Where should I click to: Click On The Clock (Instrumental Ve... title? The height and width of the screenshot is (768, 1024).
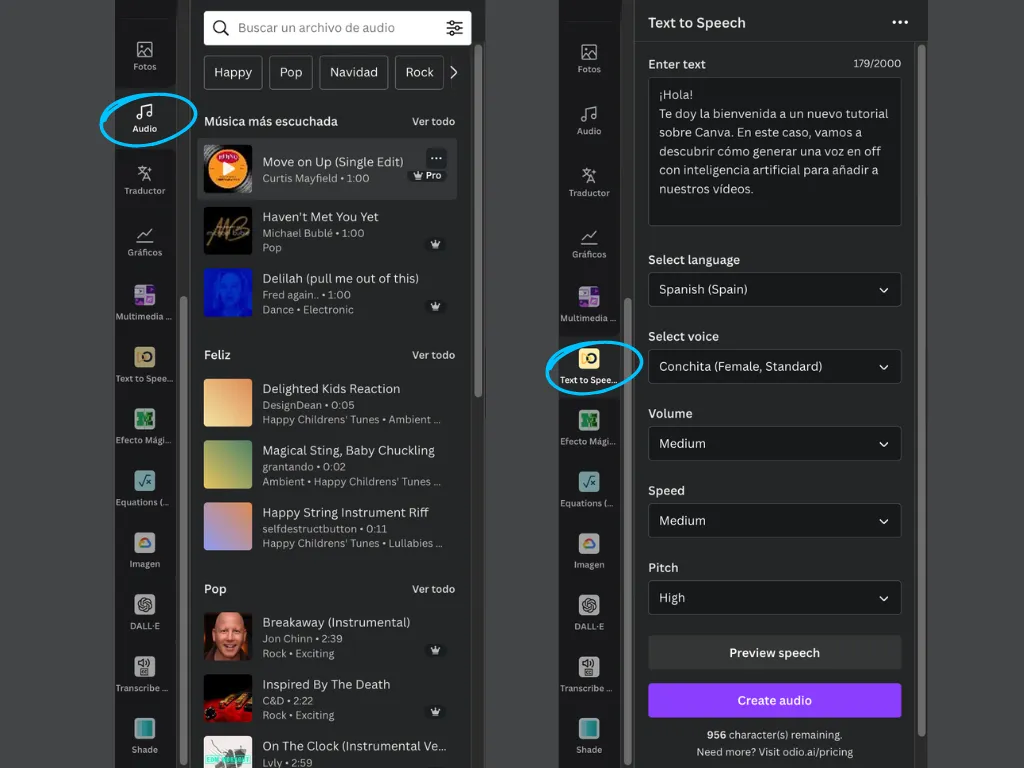[354, 746]
